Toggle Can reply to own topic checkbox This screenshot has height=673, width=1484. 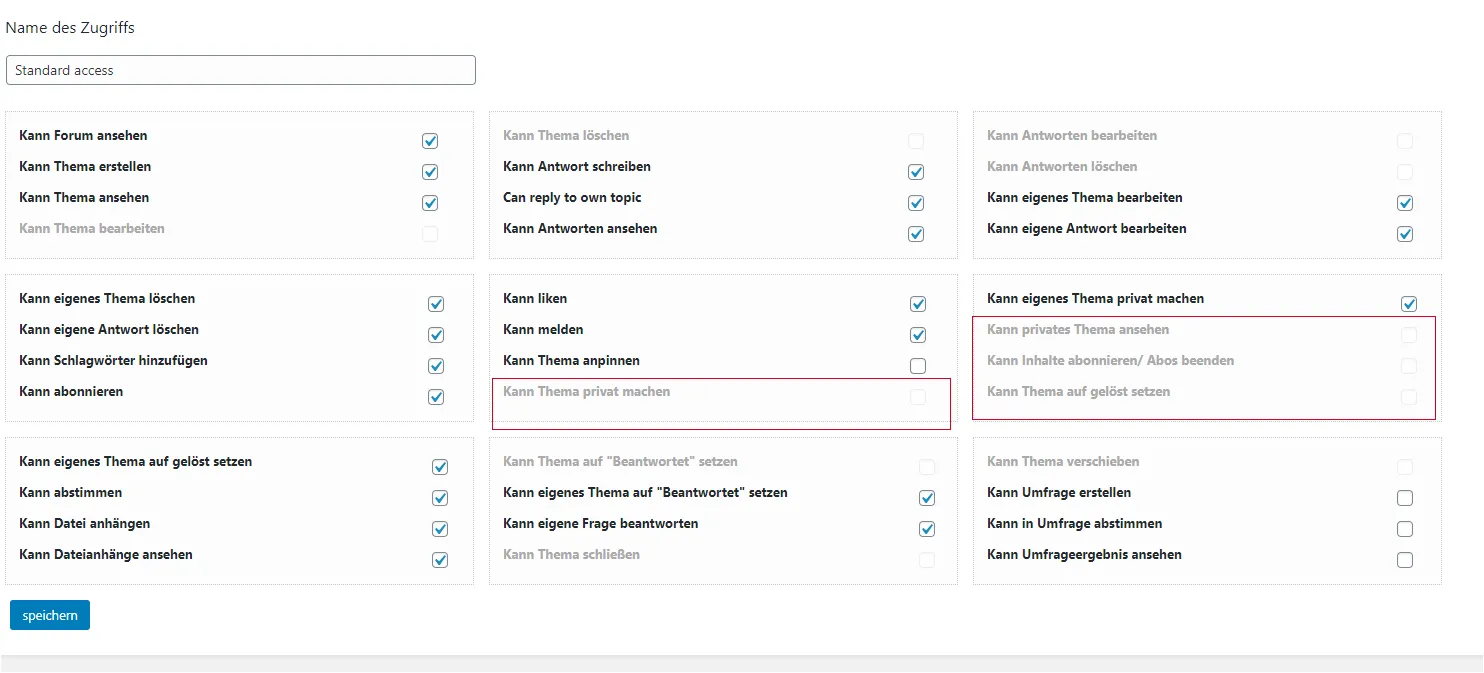click(916, 203)
